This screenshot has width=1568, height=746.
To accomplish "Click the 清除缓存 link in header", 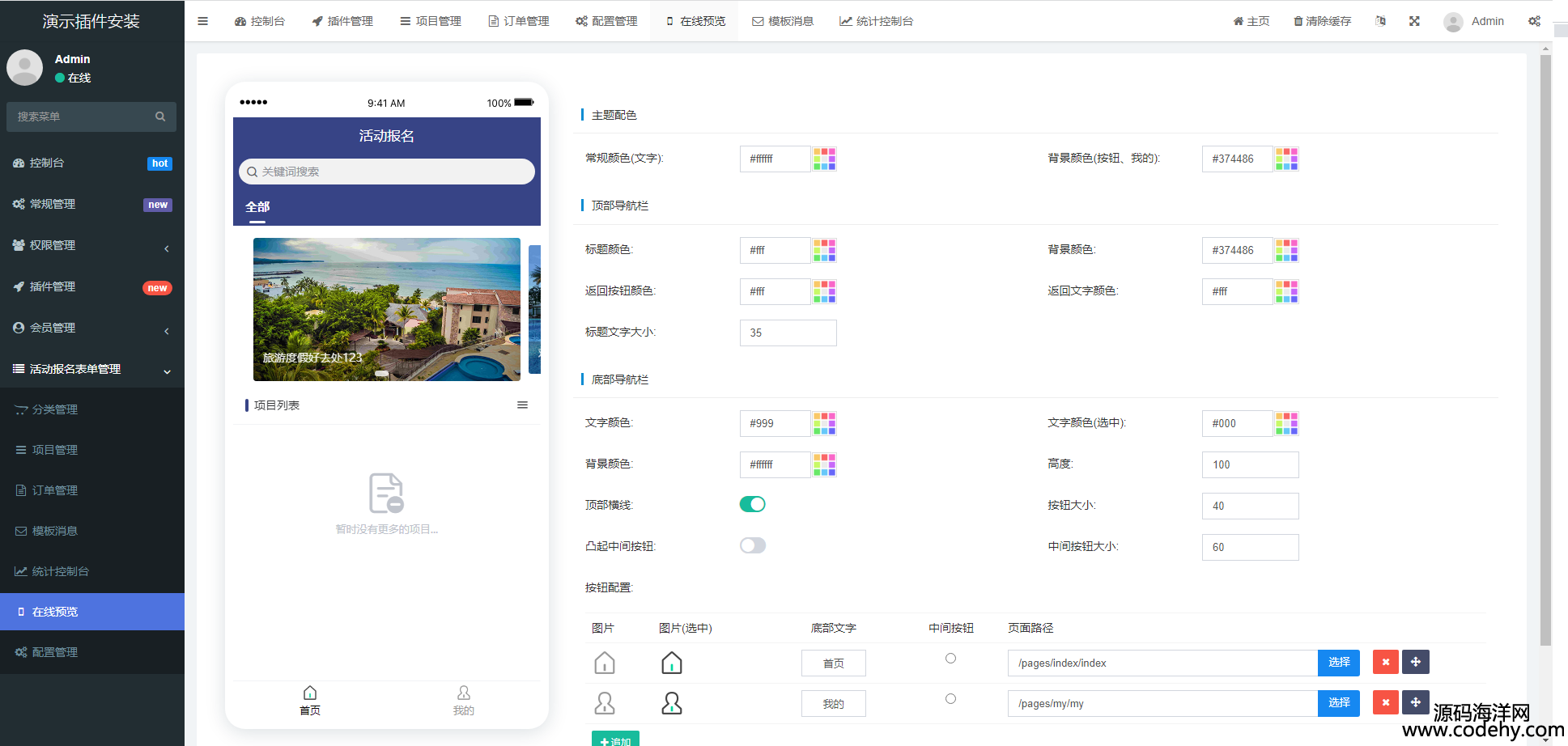I will pyautogui.click(x=1322, y=21).
